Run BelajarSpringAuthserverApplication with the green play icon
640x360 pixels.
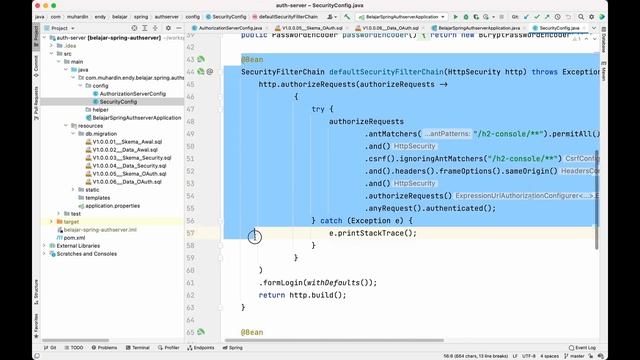(x=456, y=17)
